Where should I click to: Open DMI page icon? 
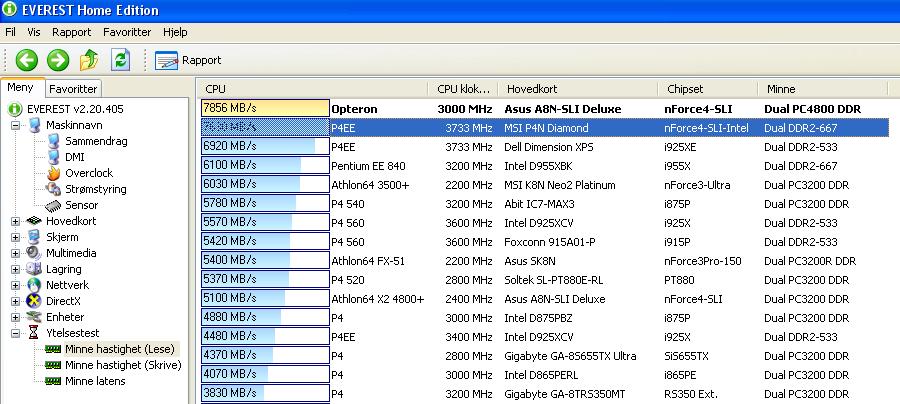point(53,157)
